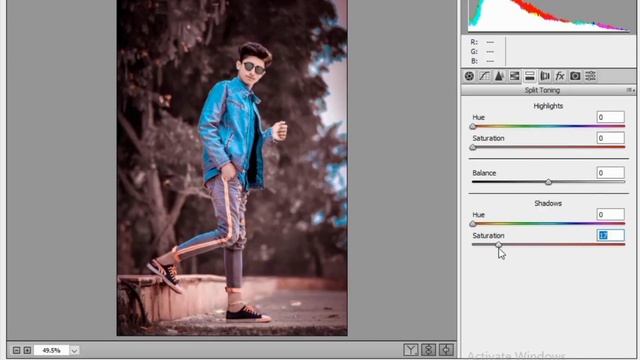Screen dimensions: 640x360
Task: Click the 49.5% zoom level field
Action: coord(51,350)
